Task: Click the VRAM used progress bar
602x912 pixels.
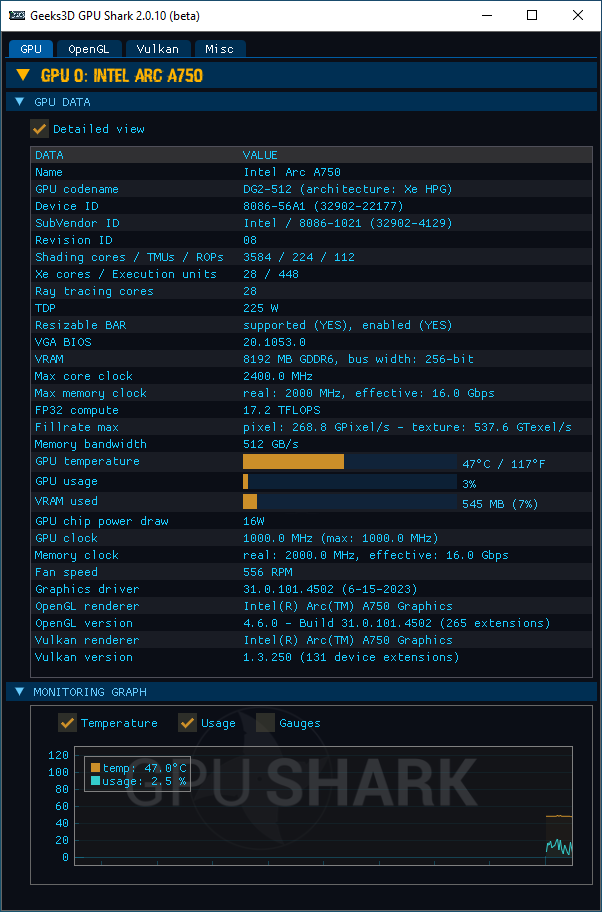Action: pos(350,501)
